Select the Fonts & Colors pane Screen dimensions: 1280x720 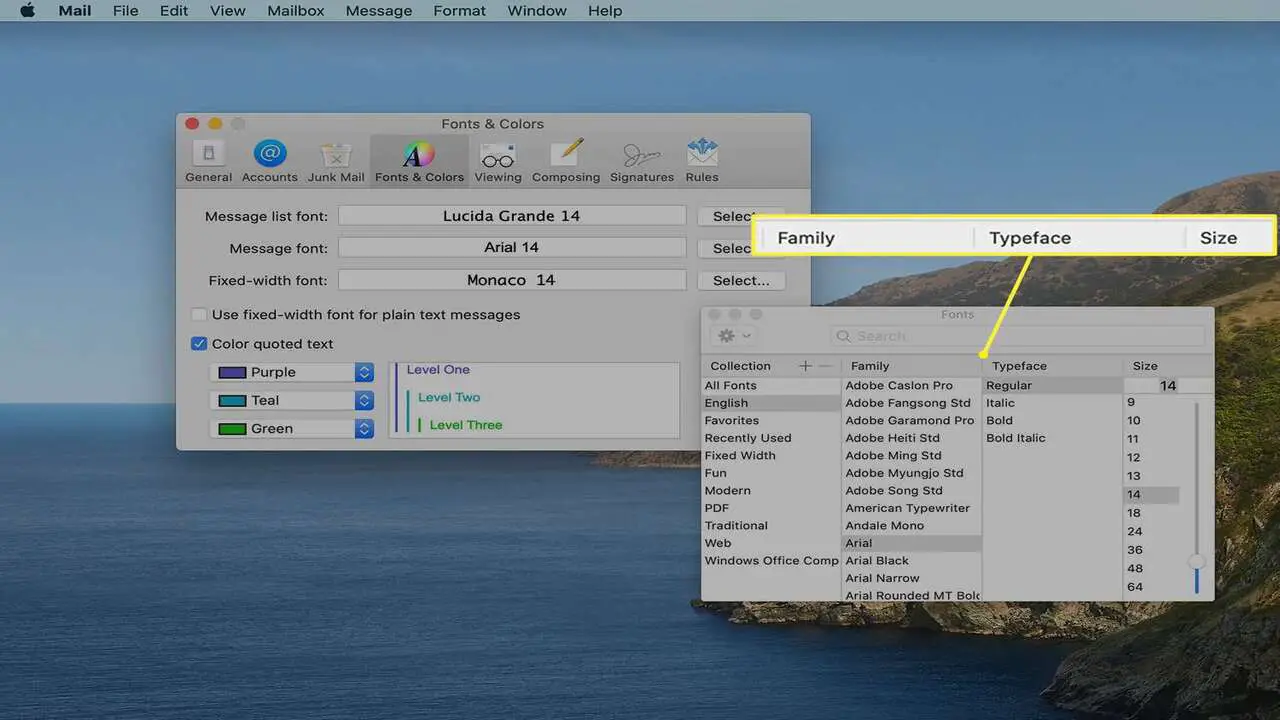pyautogui.click(x=419, y=161)
